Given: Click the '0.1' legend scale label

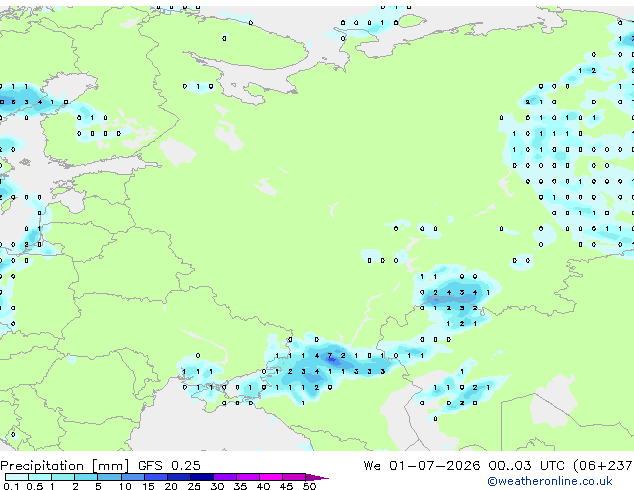Looking at the screenshot, I should tap(11, 486).
